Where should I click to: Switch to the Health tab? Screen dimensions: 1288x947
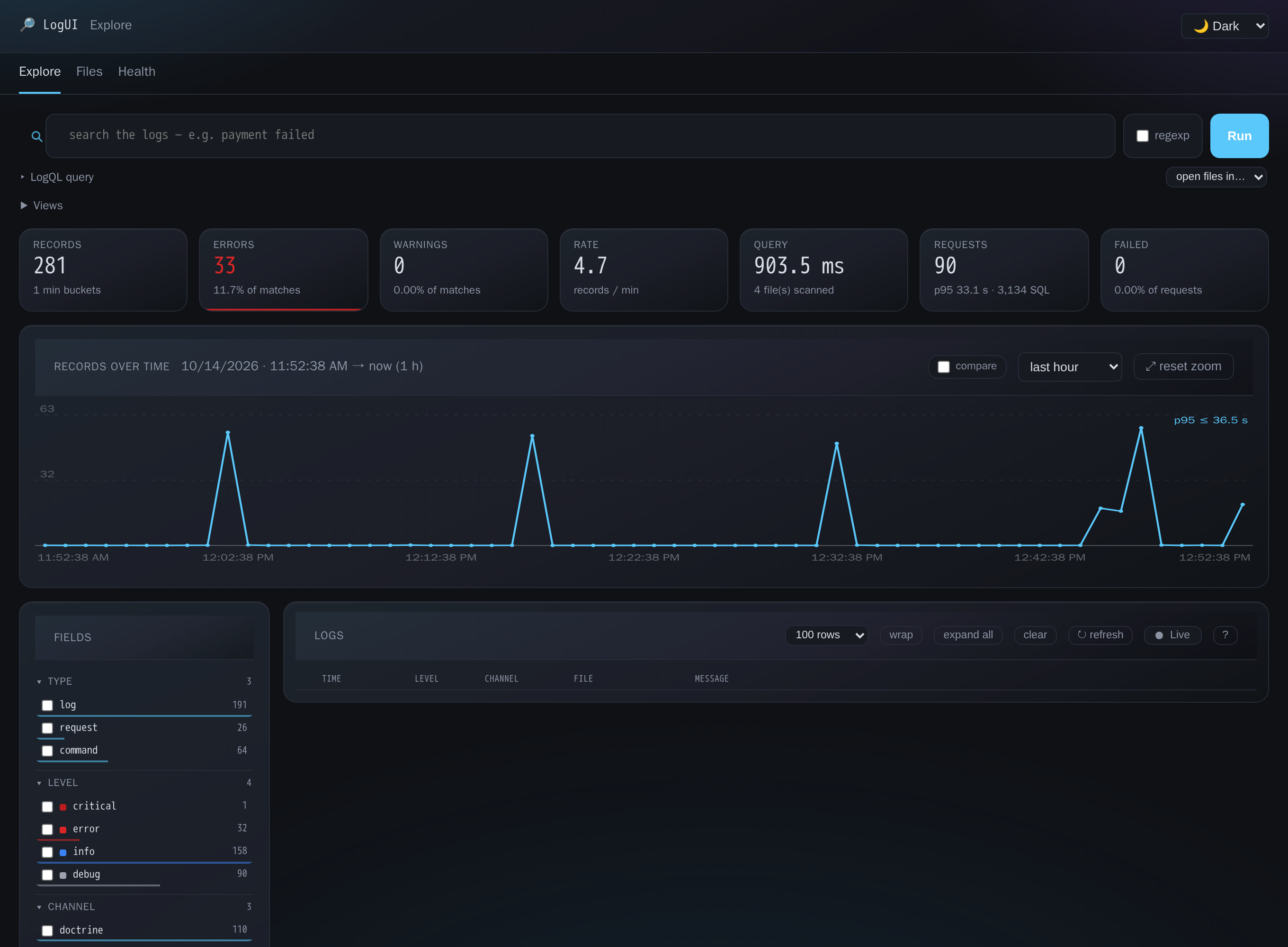point(136,71)
